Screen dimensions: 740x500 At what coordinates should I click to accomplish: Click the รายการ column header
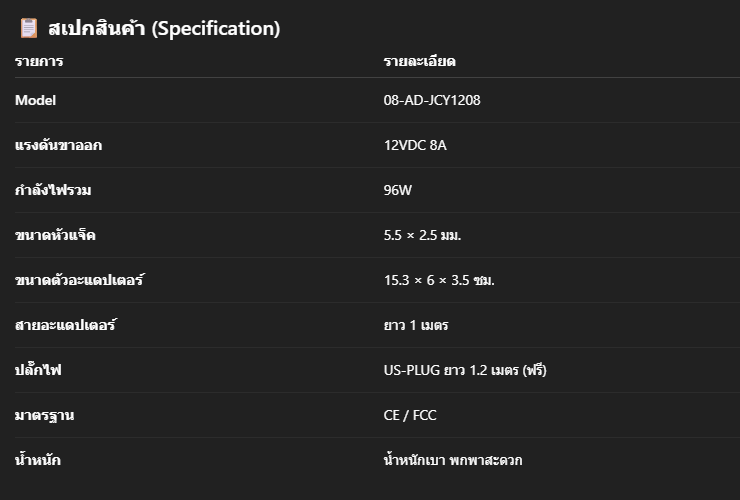(39, 61)
